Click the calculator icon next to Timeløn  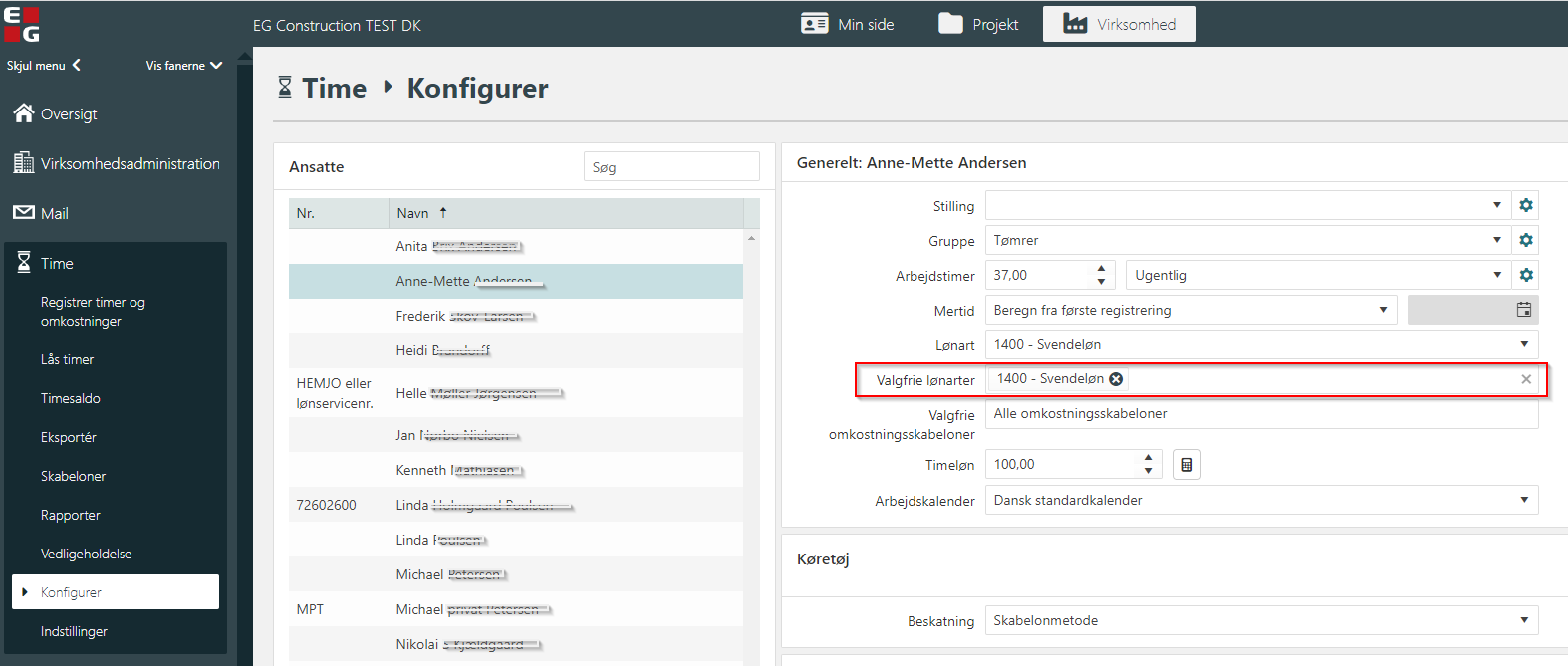point(1186,465)
